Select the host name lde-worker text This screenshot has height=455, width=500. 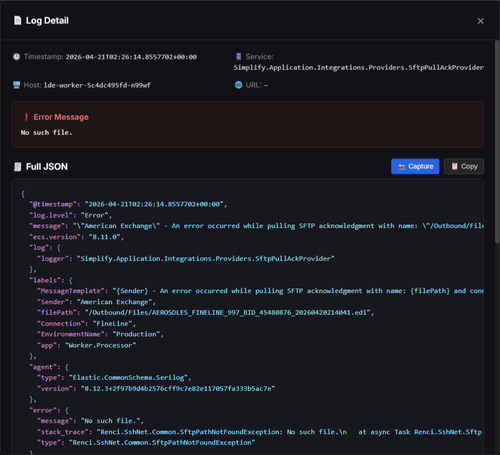click(x=97, y=85)
